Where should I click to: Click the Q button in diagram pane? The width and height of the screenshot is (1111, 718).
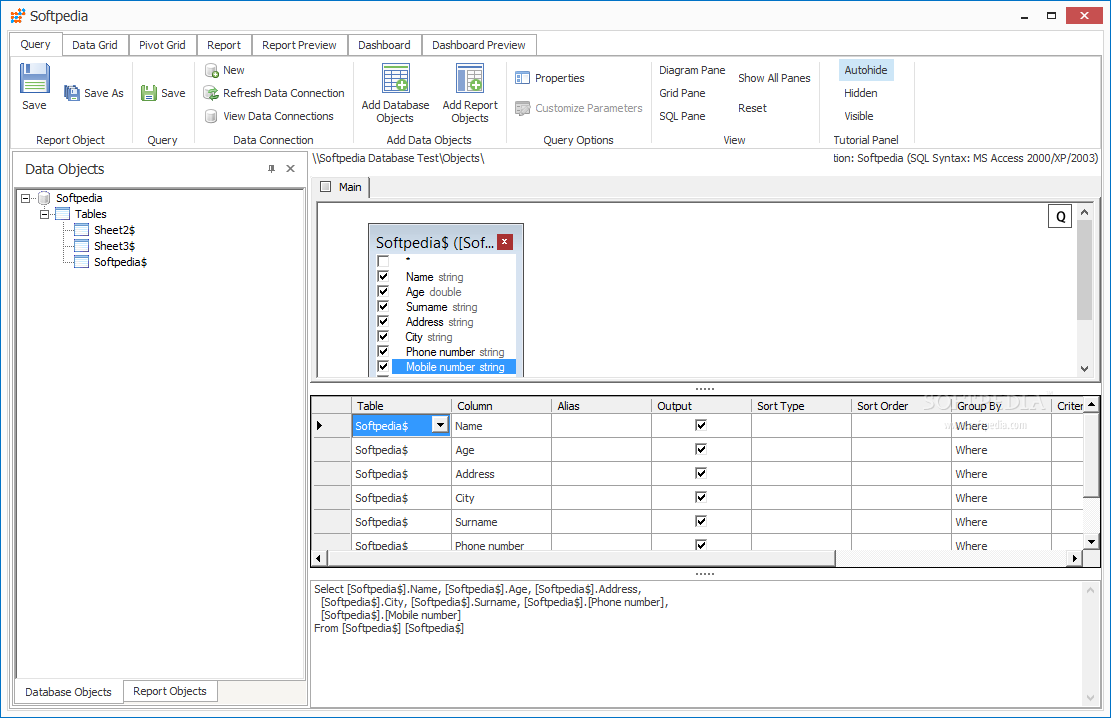[x=1060, y=217]
